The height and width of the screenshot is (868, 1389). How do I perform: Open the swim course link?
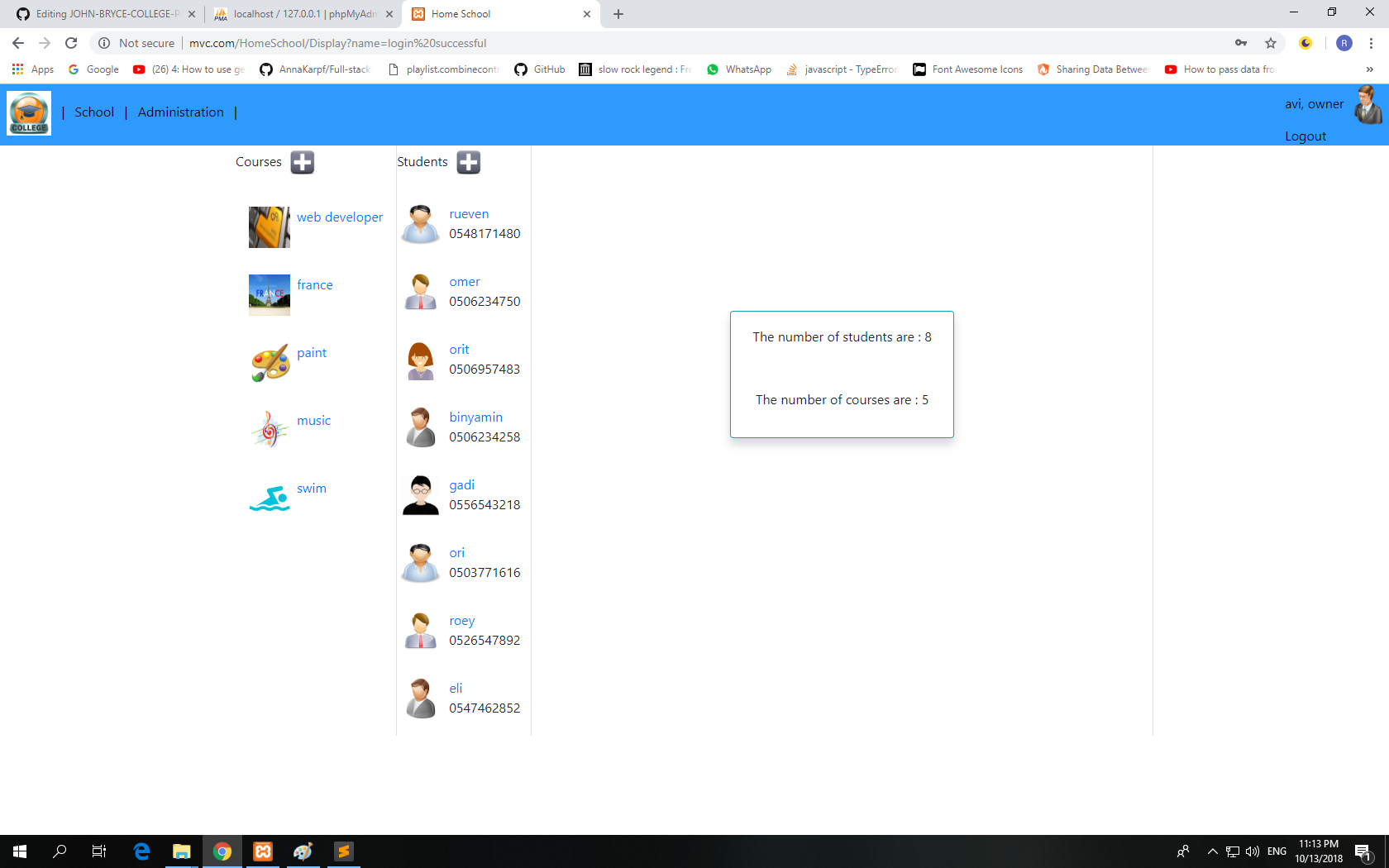[x=312, y=489]
